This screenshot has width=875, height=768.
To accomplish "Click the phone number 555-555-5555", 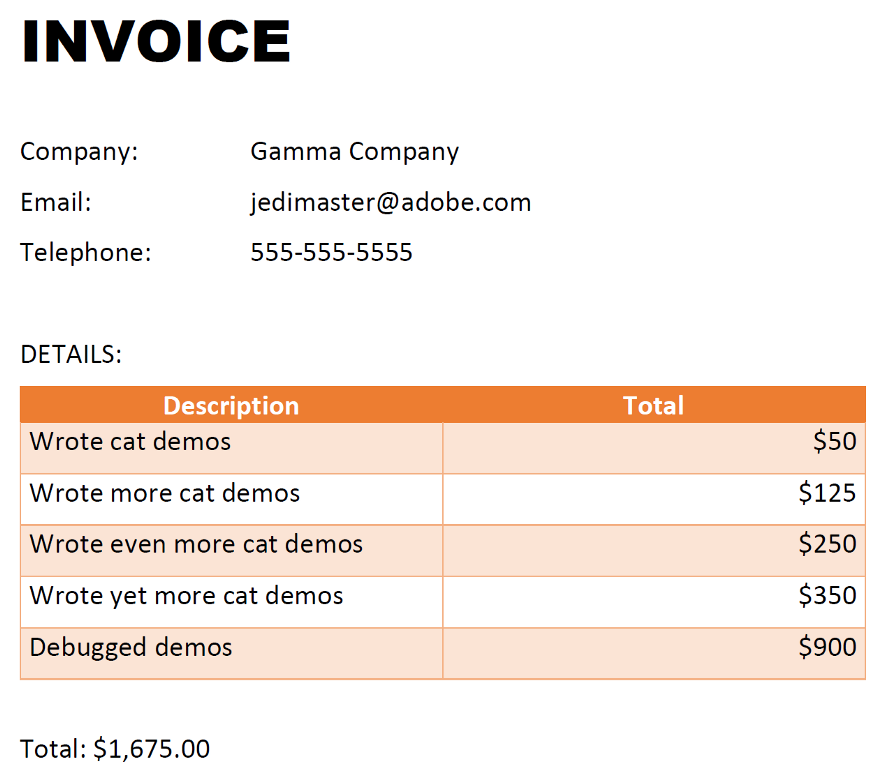I will click(x=331, y=252).
